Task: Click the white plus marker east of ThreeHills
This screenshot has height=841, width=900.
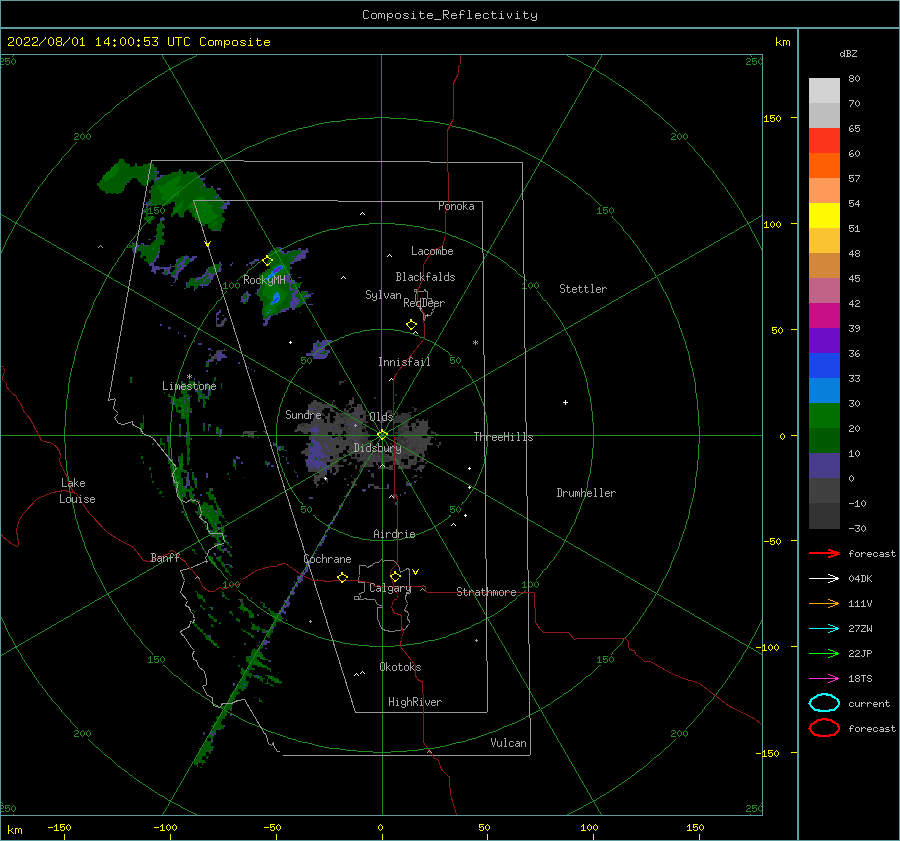Action: [x=565, y=402]
